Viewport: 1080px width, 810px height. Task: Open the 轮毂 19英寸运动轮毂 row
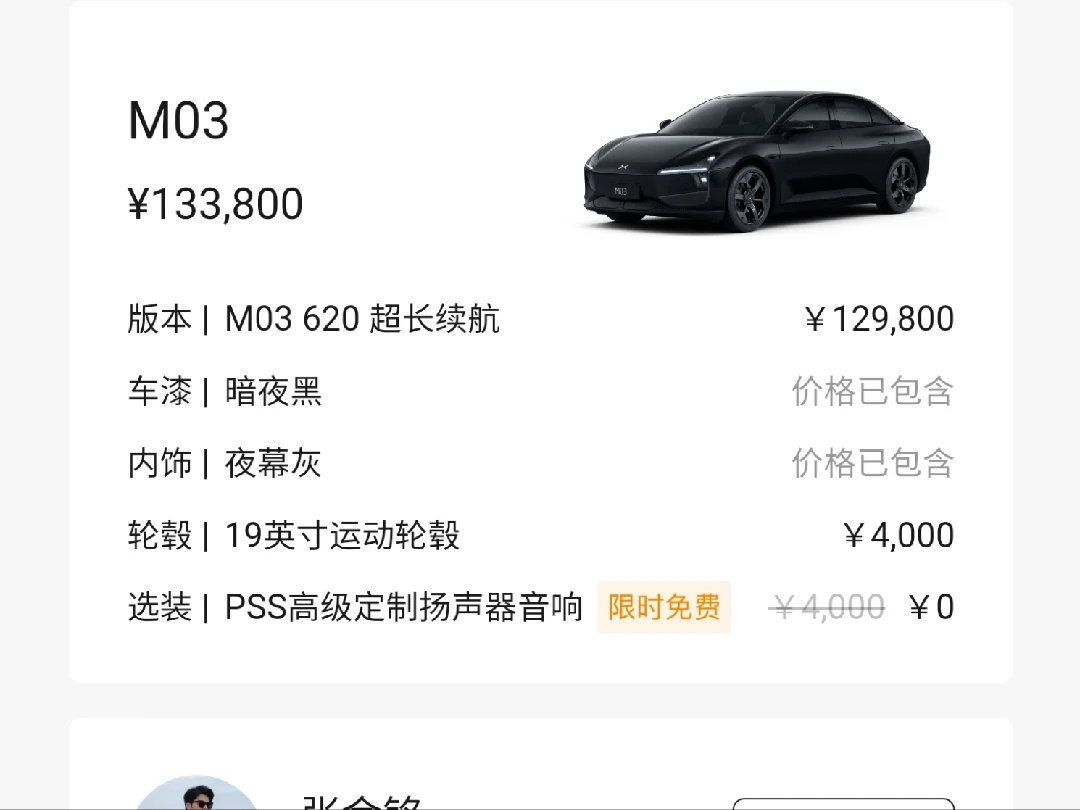point(541,535)
